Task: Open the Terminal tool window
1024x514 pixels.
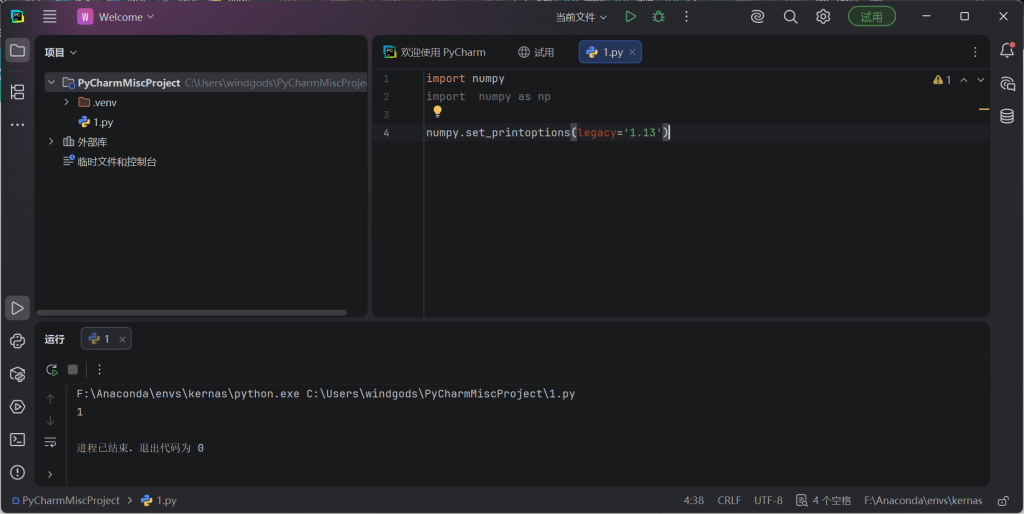Action: 17,439
